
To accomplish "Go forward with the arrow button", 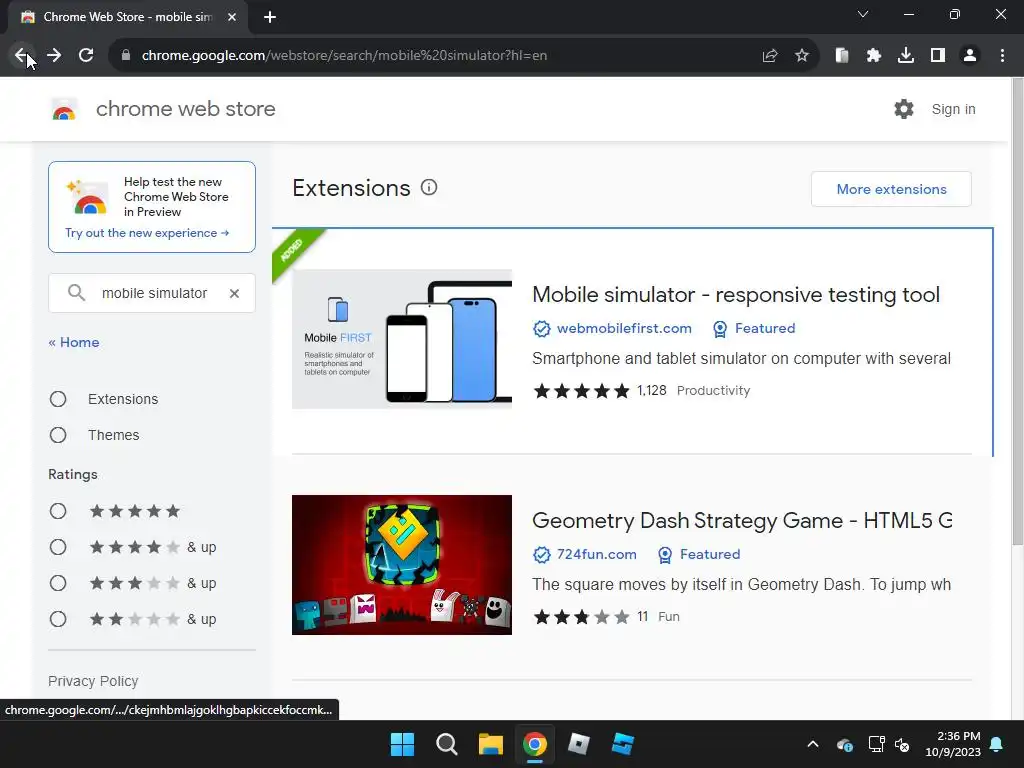I will (x=54, y=56).
